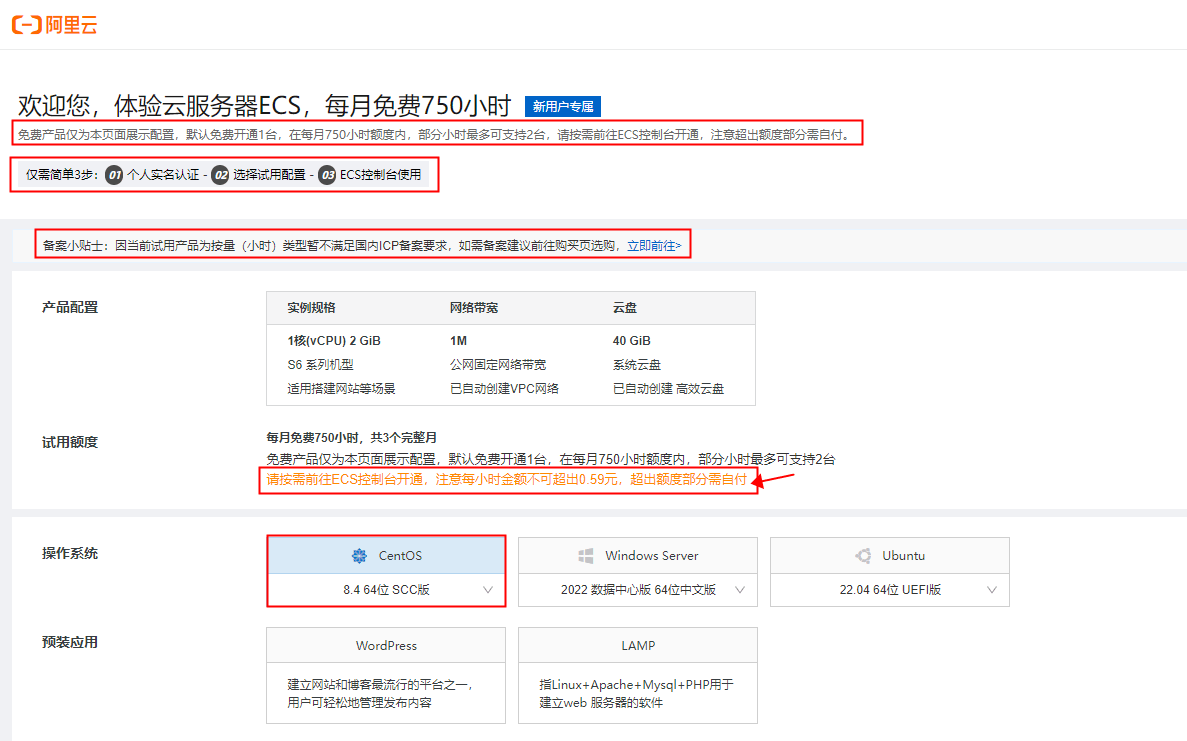Open the Ubuntu 22.04 64位 UEFI版 version dropdown

889,590
